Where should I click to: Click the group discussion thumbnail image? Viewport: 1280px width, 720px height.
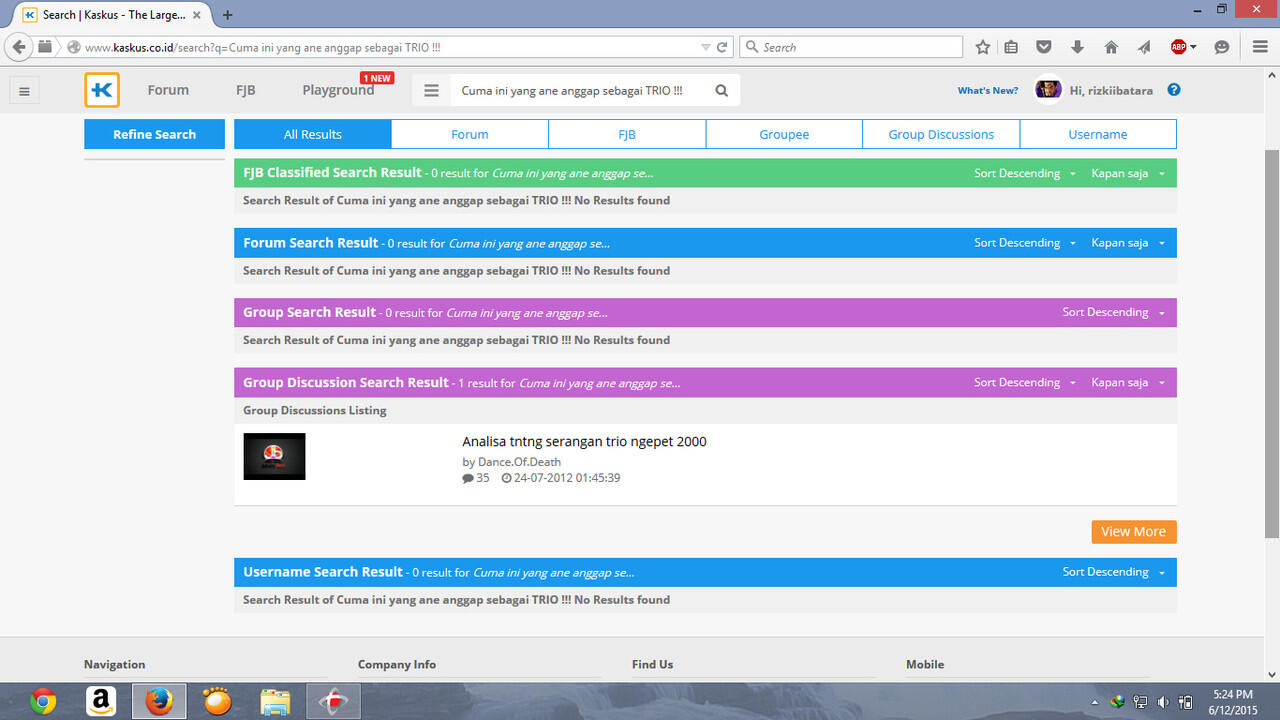(x=274, y=456)
